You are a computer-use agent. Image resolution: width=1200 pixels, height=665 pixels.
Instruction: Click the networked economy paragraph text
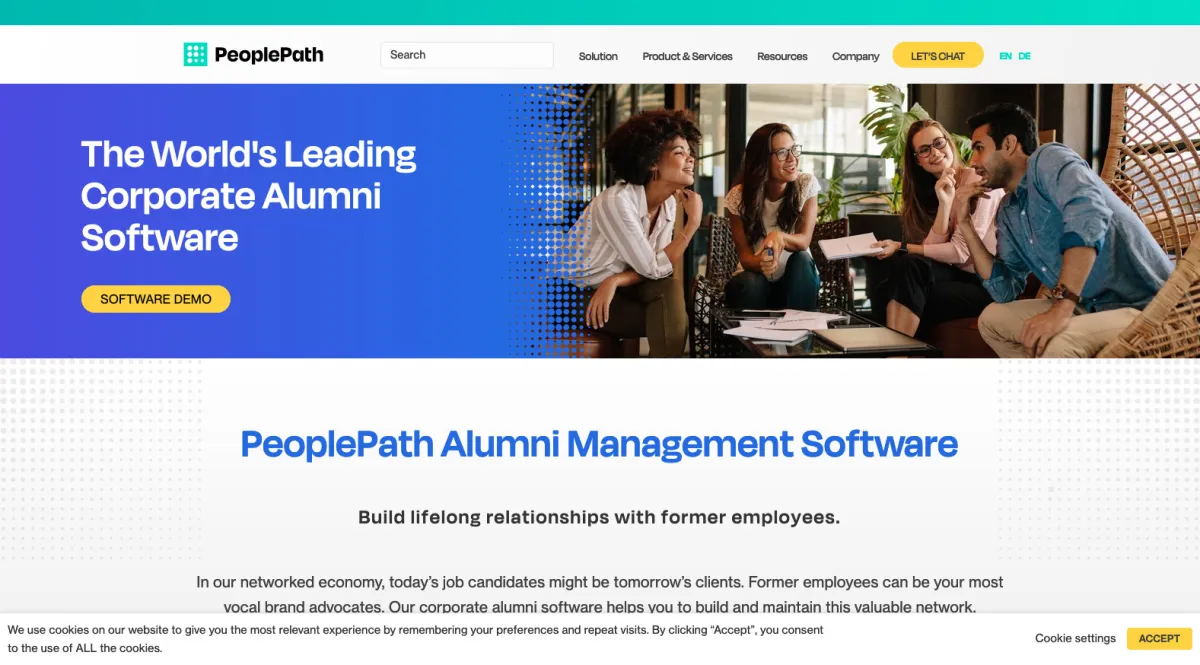[x=599, y=594]
